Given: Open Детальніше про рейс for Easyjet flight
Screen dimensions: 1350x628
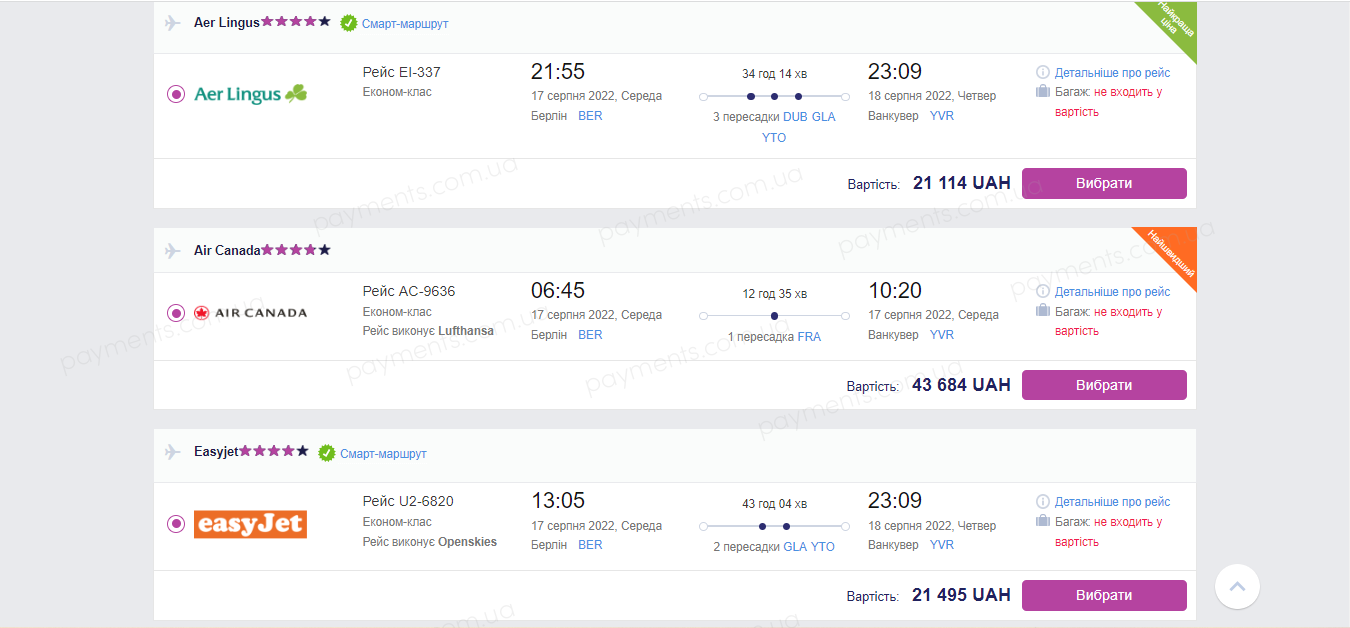Looking at the screenshot, I should point(1112,502).
